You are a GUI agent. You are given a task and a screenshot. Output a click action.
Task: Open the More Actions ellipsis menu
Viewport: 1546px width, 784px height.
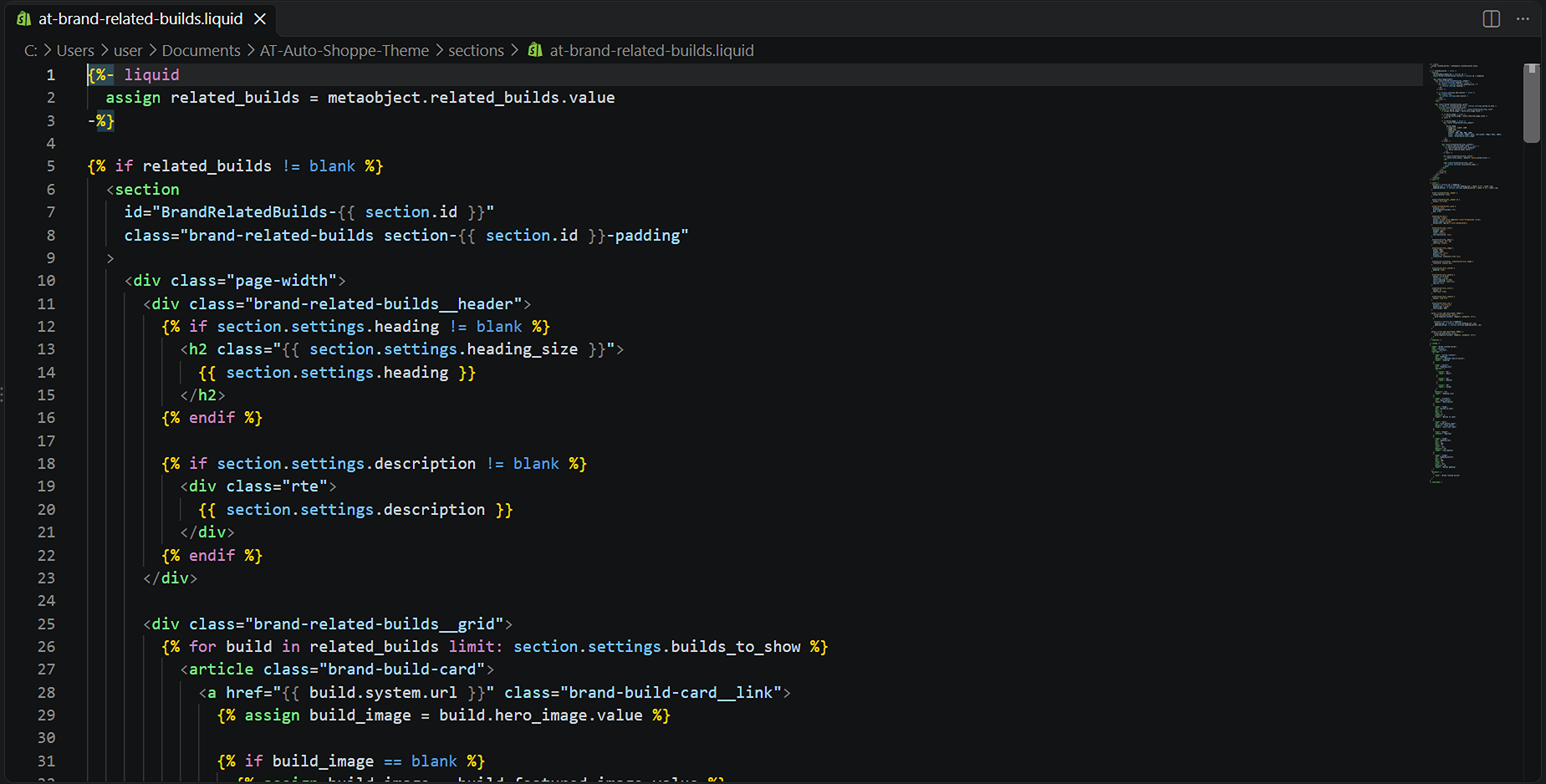(1523, 18)
